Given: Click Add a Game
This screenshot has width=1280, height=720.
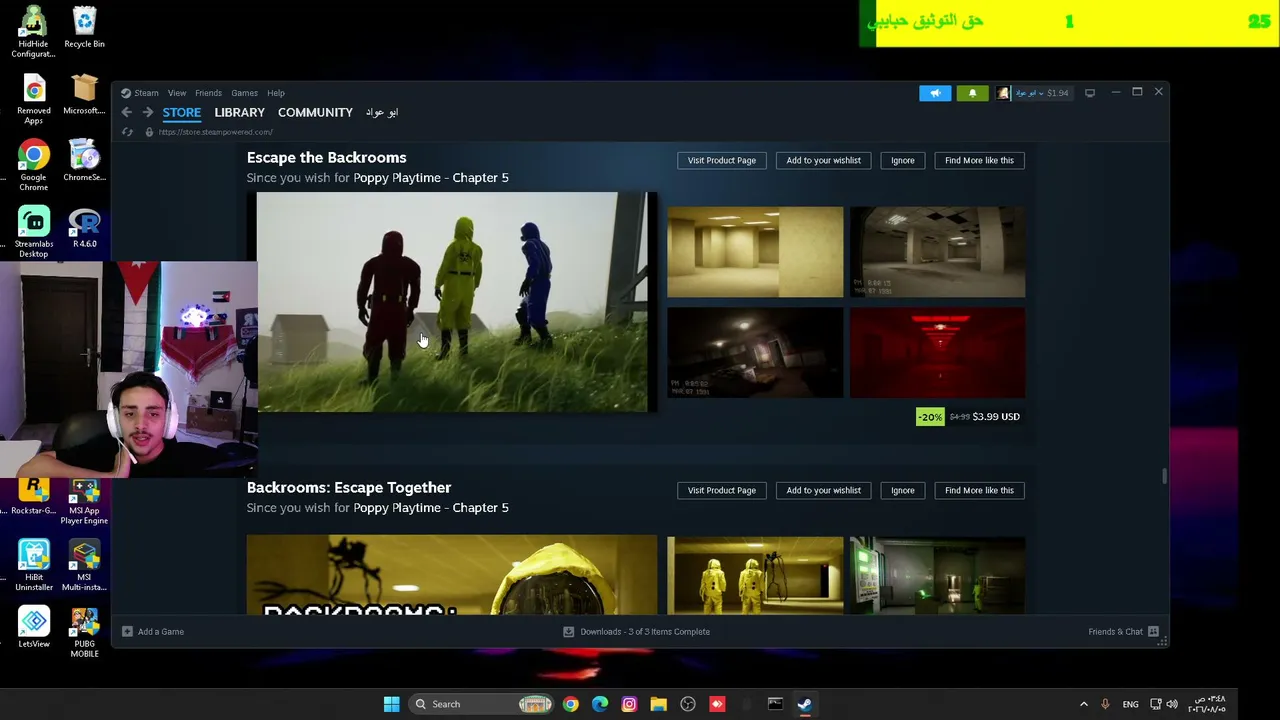Looking at the screenshot, I should tap(153, 632).
